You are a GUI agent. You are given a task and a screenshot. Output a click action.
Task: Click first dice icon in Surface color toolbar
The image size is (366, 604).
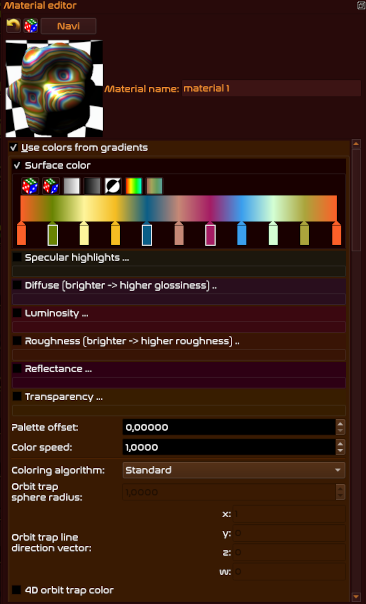point(30,186)
